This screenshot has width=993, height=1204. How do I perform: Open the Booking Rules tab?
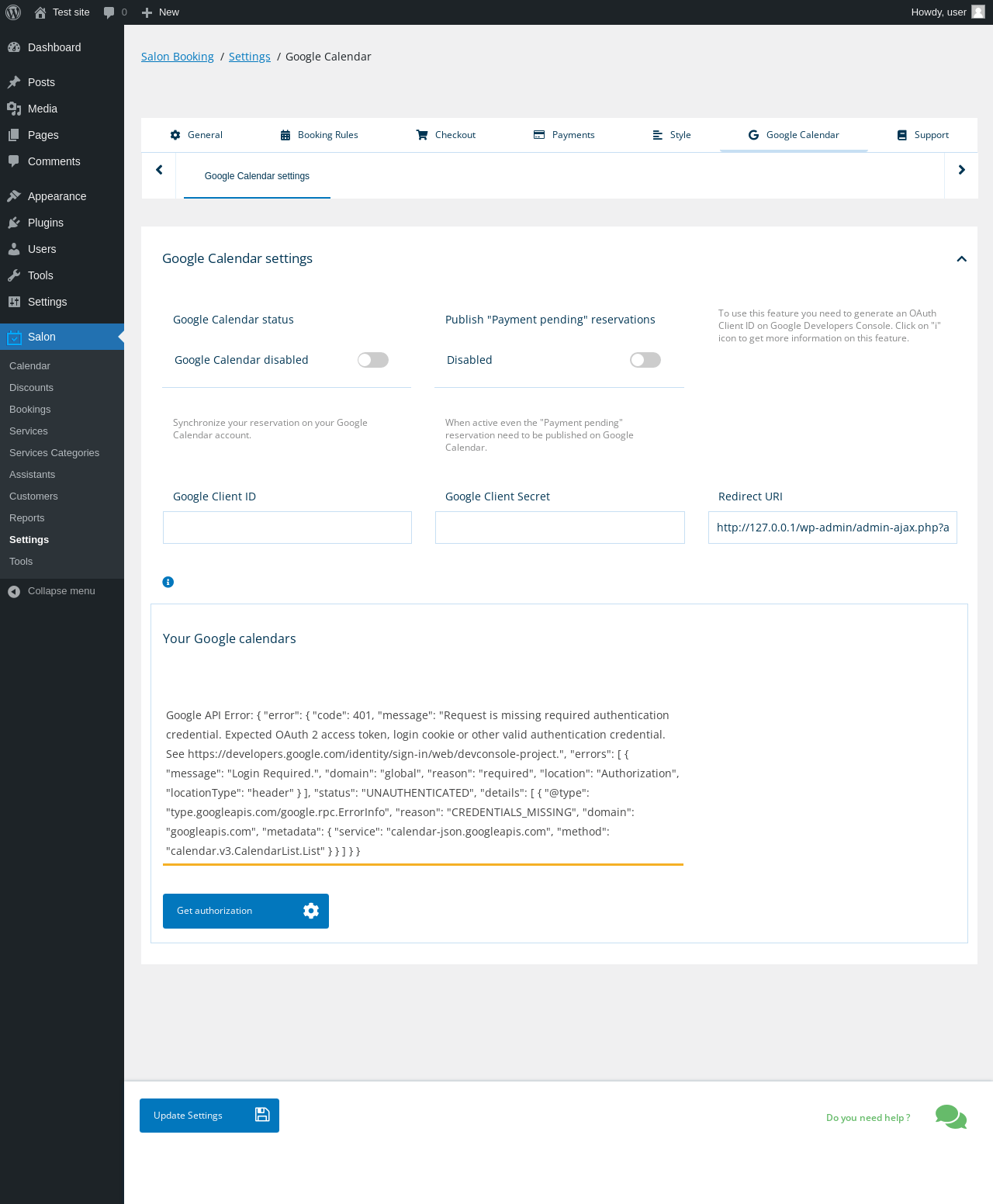pyautogui.click(x=319, y=135)
